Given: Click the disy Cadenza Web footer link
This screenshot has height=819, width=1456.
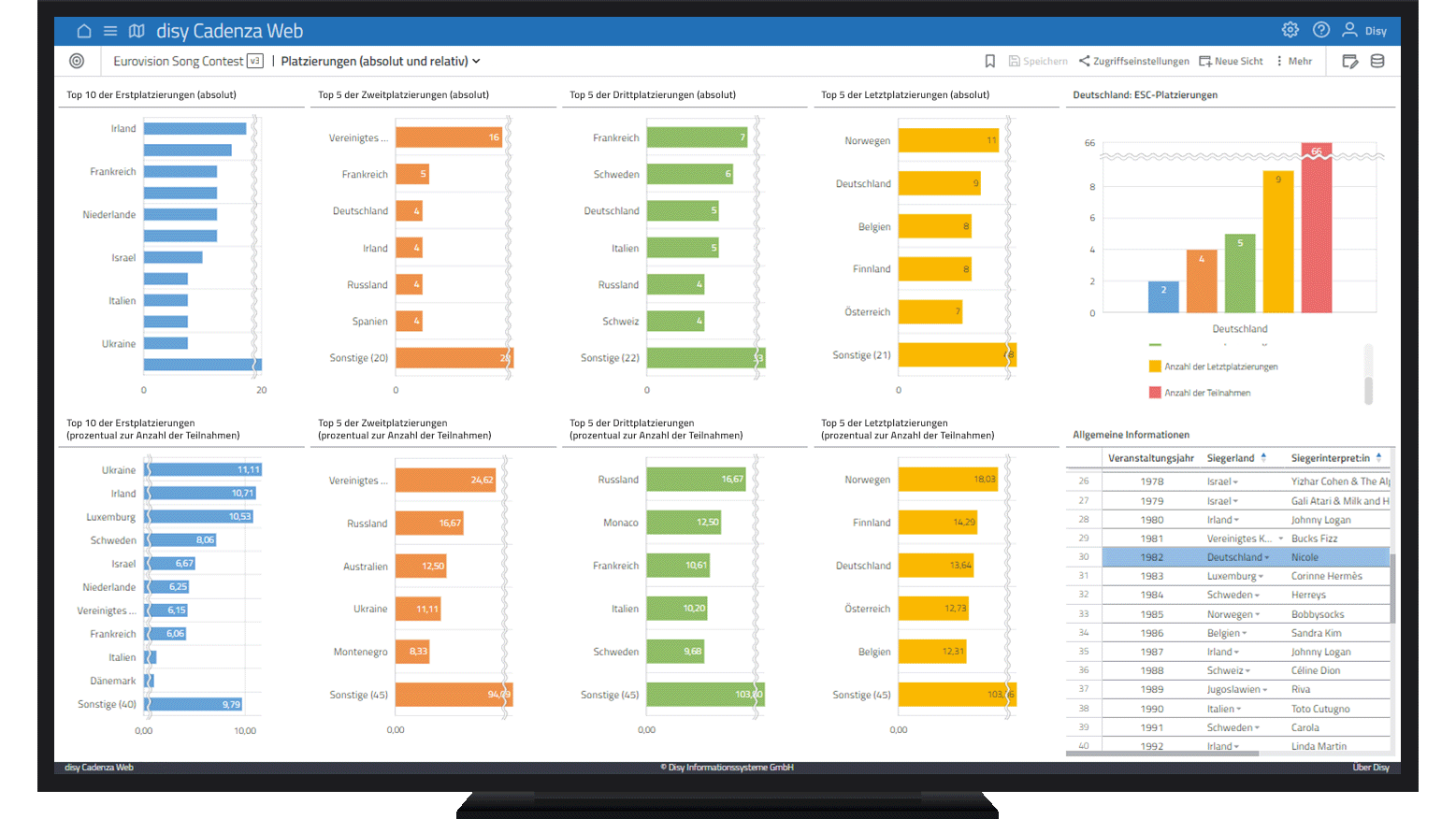Looking at the screenshot, I should coord(99,768).
